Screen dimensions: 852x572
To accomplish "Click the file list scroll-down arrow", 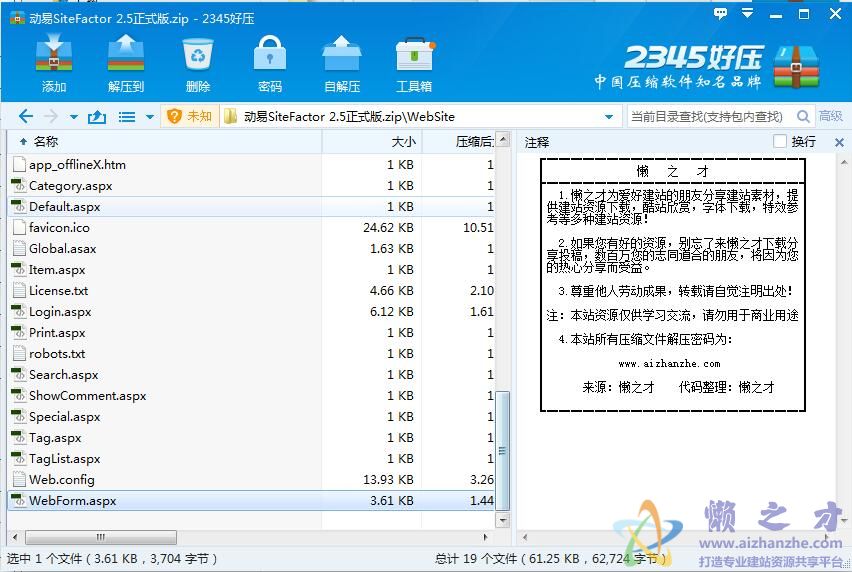I will tap(503, 520).
